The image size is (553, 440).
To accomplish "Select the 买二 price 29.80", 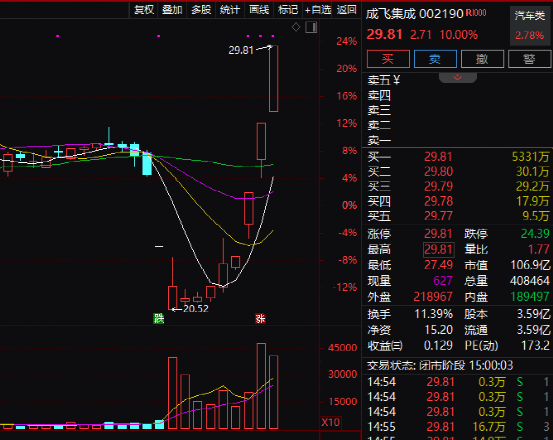I will [438, 171].
